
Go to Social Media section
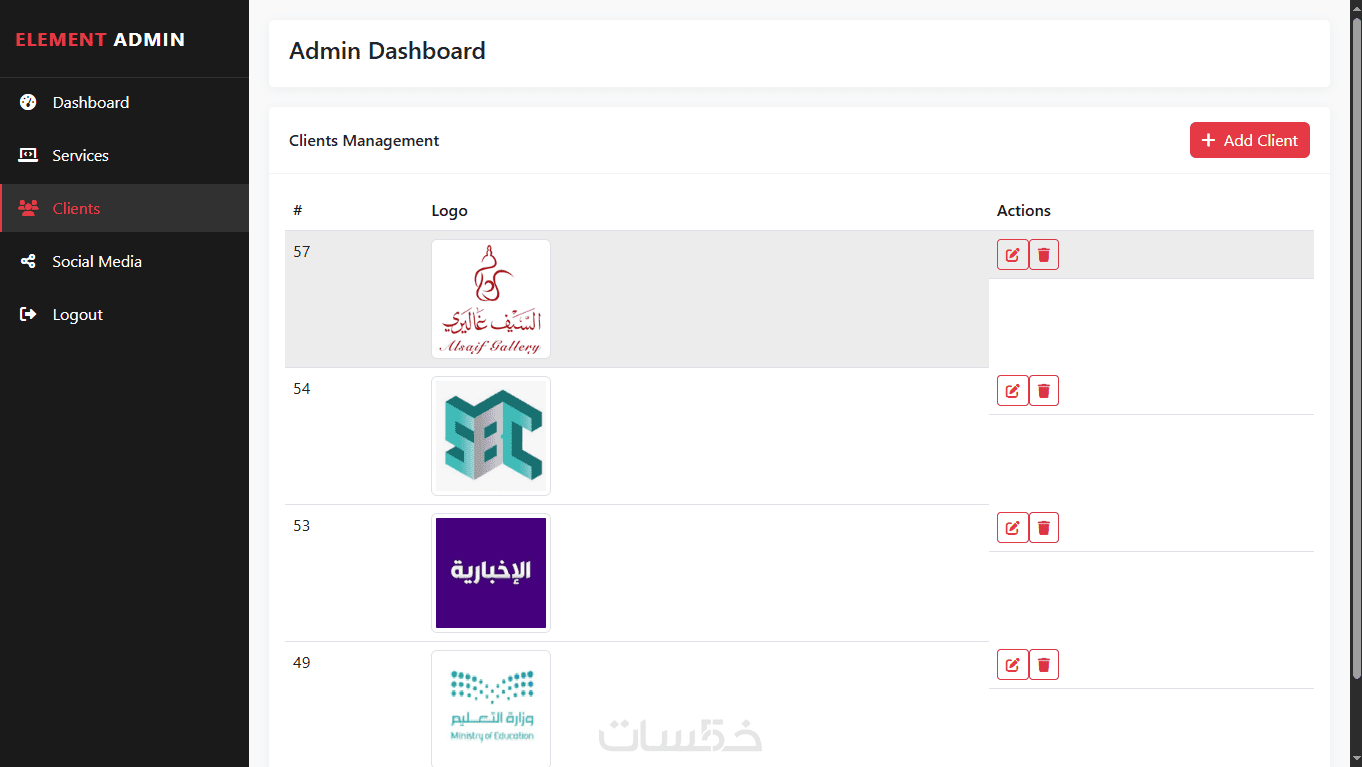pos(124,261)
